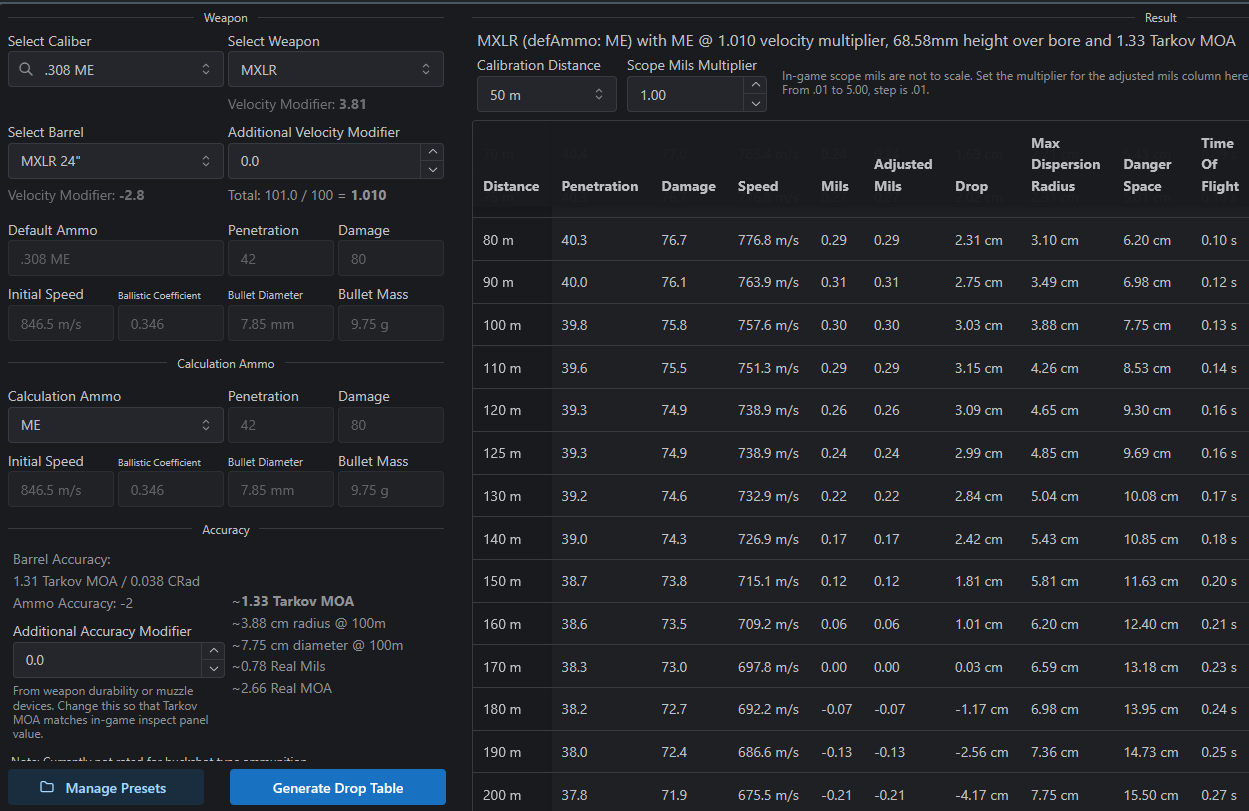The width and height of the screenshot is (1249, 811).
Task: Click the Damage column header in results table
Action: pyautogui.click(x=688, y=186)
